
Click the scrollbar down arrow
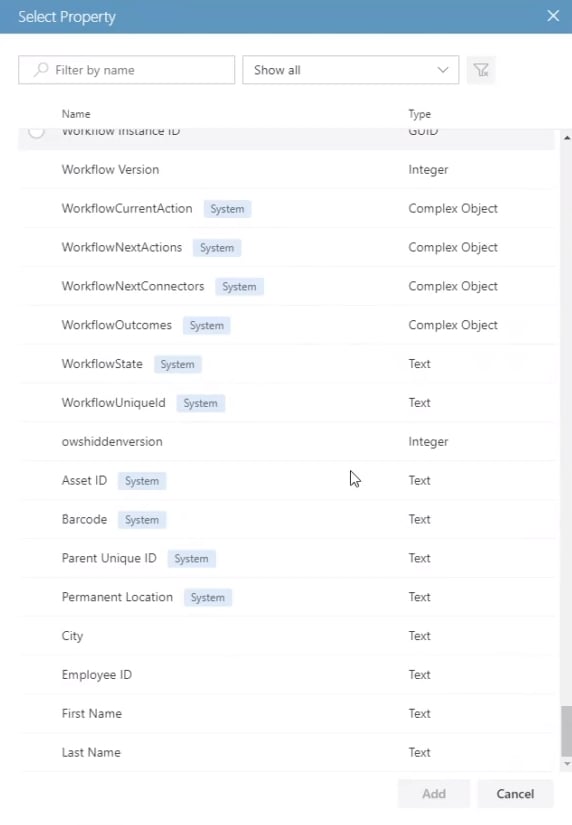567,763
